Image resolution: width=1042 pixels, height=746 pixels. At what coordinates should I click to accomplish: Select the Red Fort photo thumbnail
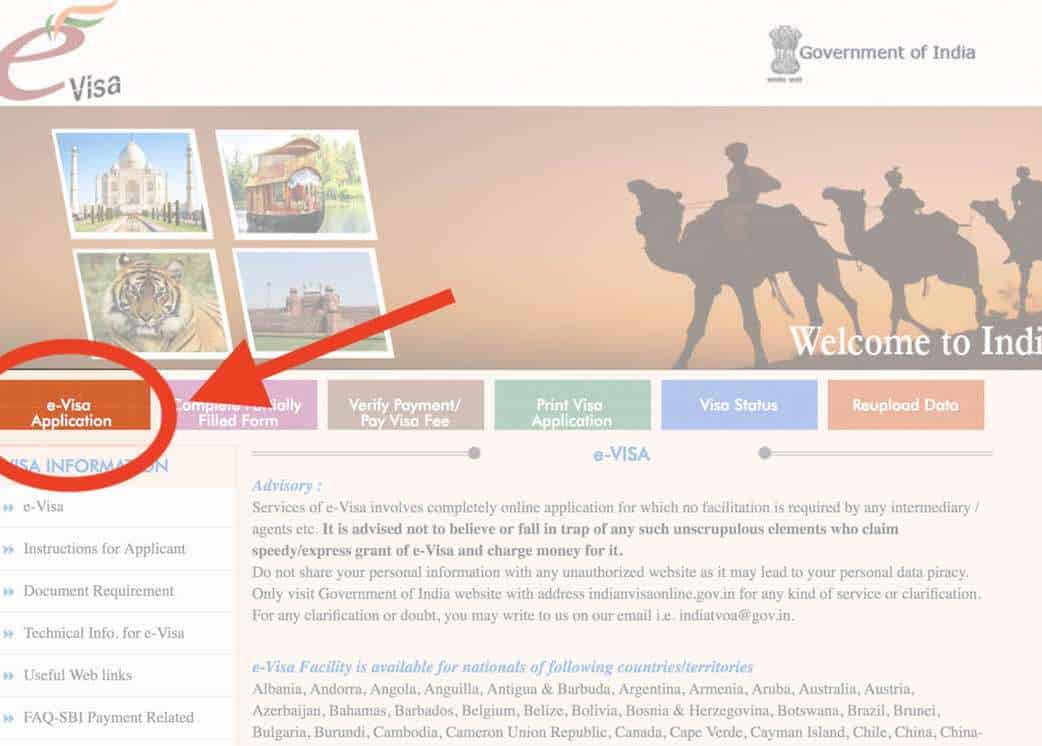tap(313, 303)
